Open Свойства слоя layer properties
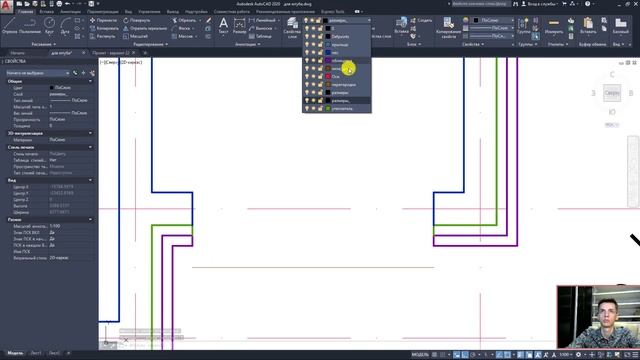The width and height of the screenshot is (640, 360). pos(292,28)
